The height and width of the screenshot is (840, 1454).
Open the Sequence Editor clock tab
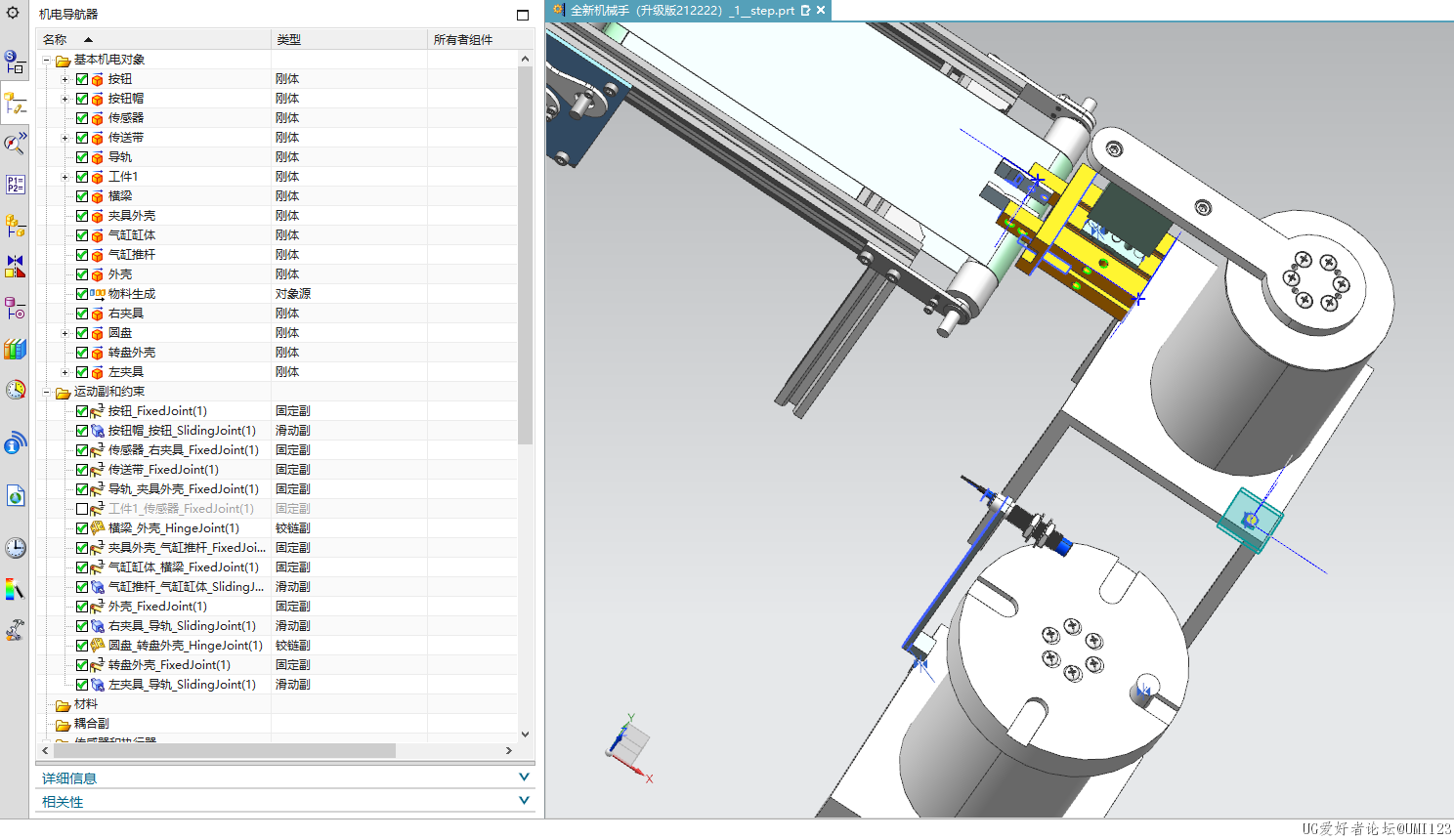pos(15,390)
